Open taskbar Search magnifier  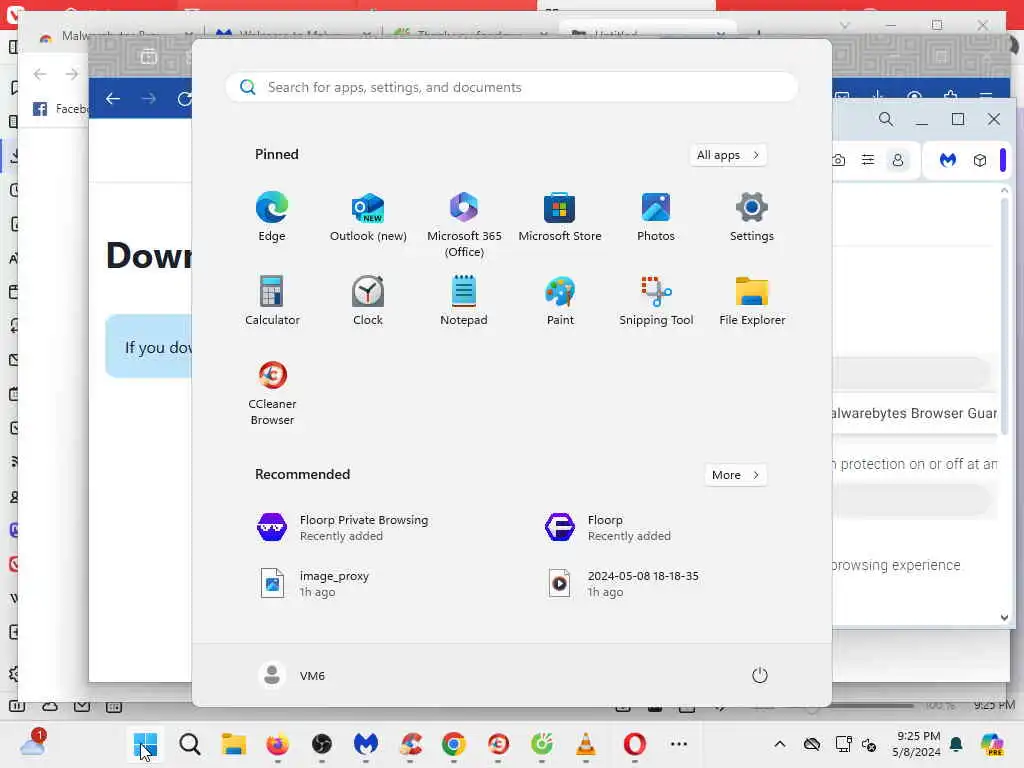pos(189,744)
